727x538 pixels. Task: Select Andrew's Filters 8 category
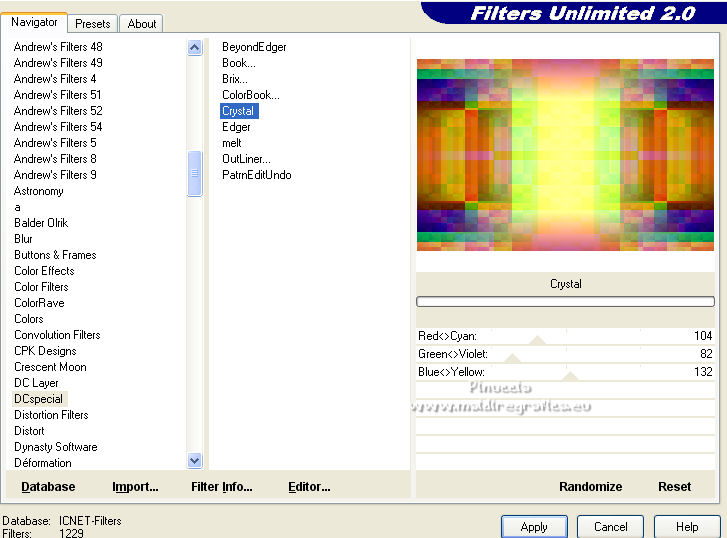55,159
